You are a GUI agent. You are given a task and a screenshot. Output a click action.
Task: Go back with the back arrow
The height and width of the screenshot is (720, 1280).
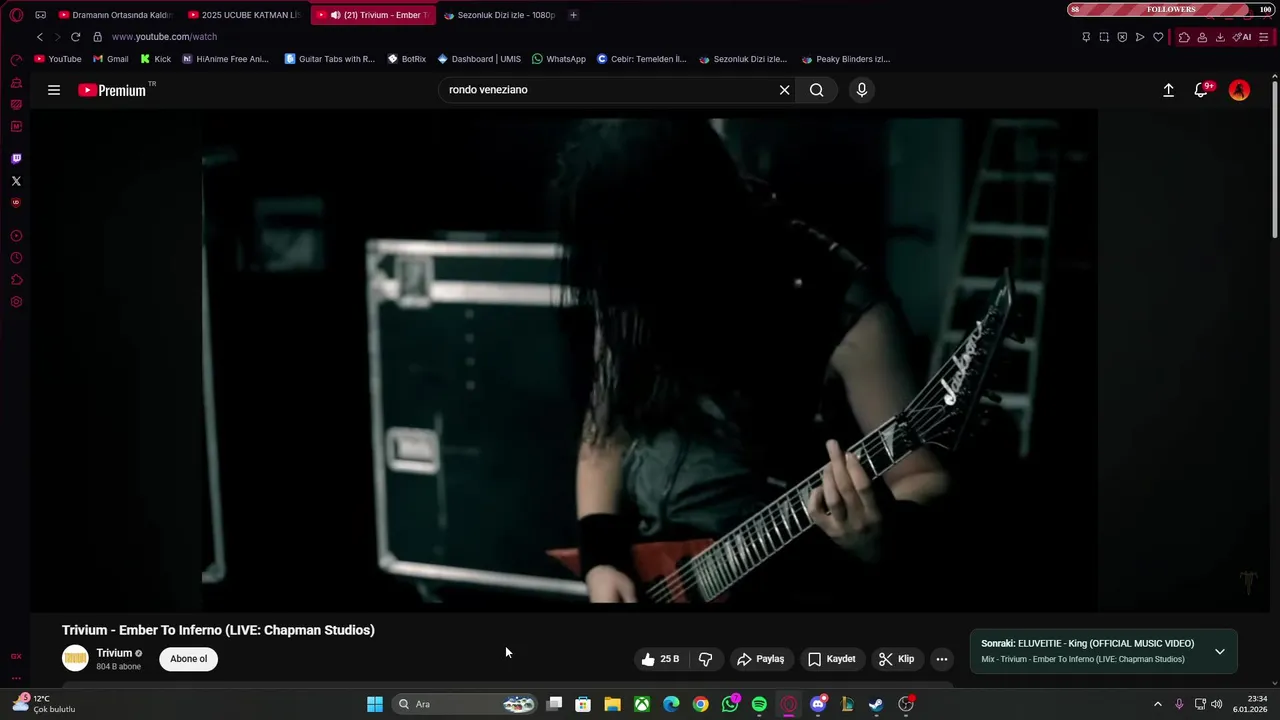tap(40, 37)
